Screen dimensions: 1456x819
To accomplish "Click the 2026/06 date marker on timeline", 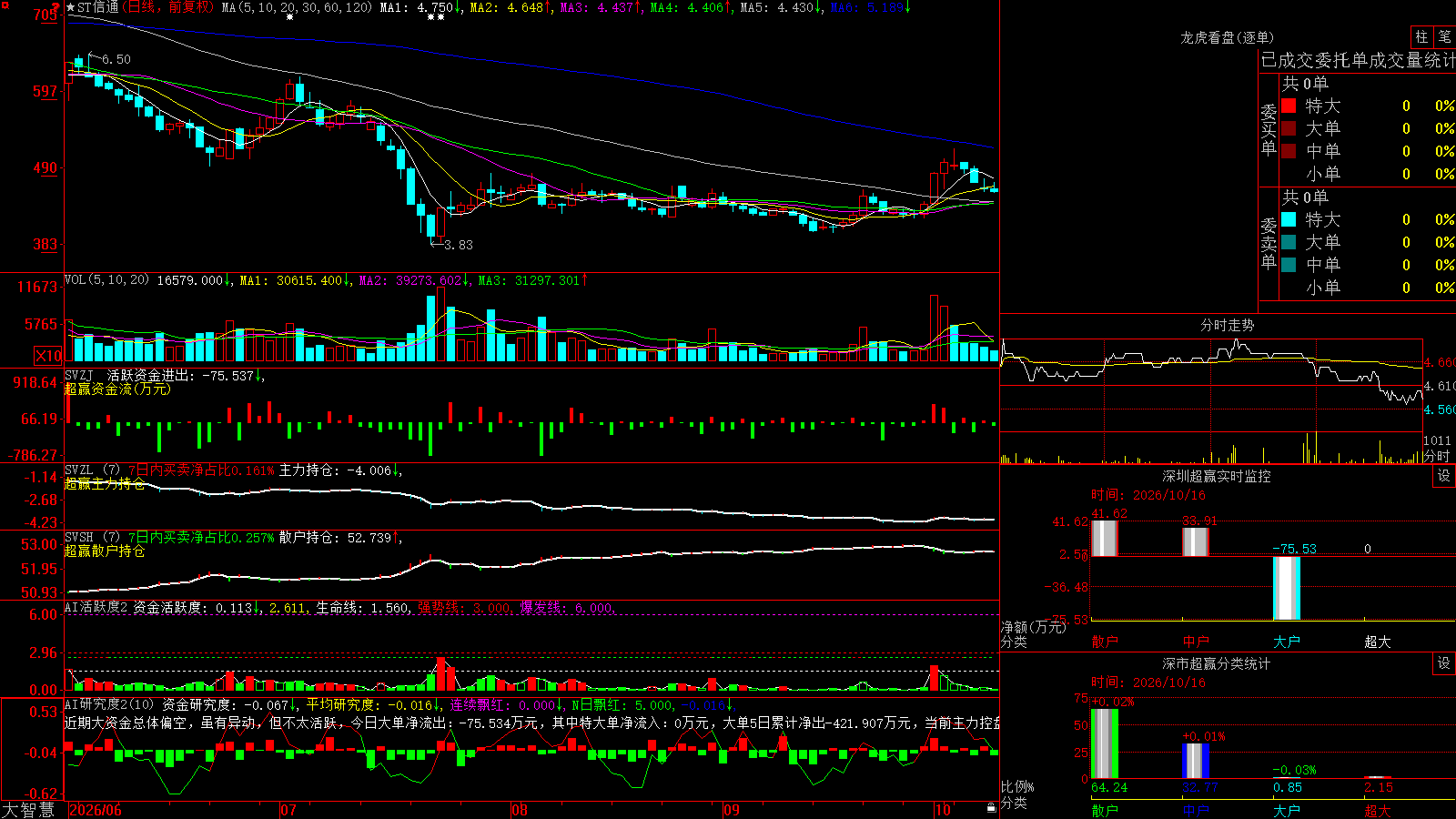I will pos(96,810).
